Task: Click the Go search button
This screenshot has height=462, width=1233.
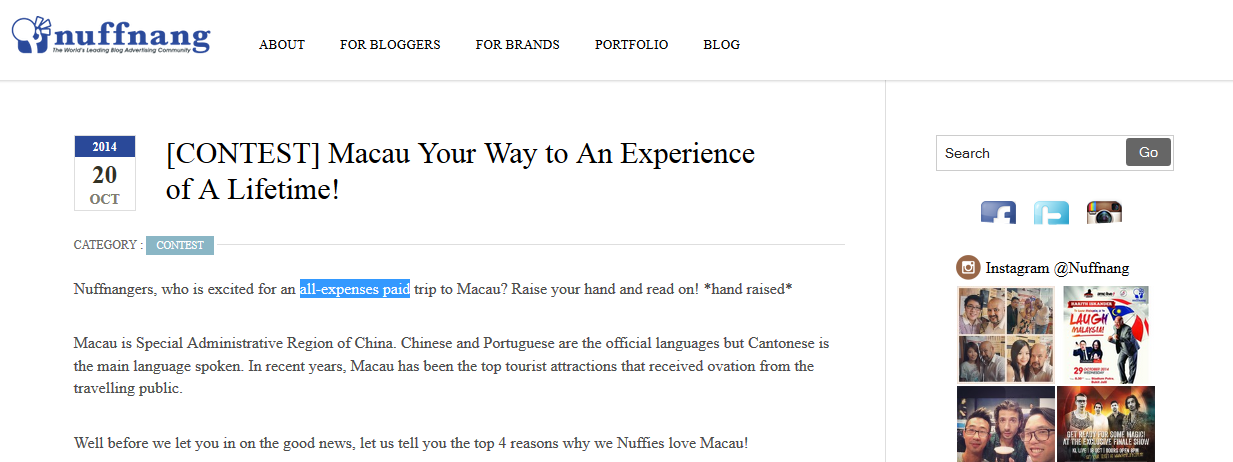Action: pos(1148,152)
